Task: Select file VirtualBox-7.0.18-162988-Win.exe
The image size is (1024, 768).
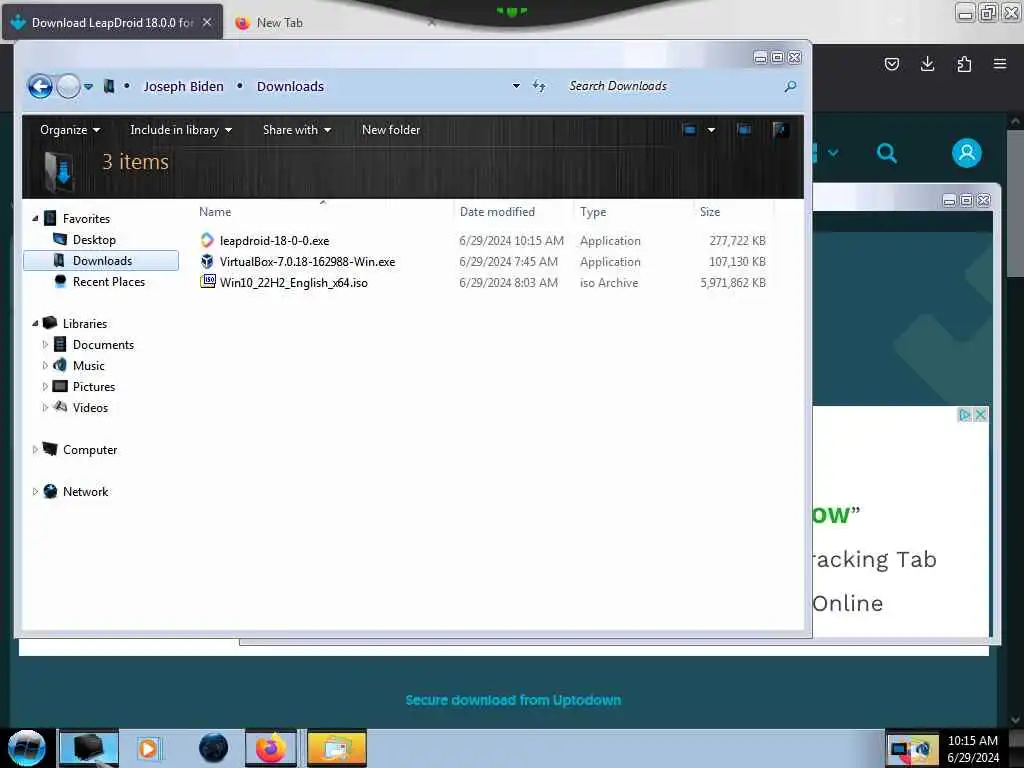Action: click(307, 262)
